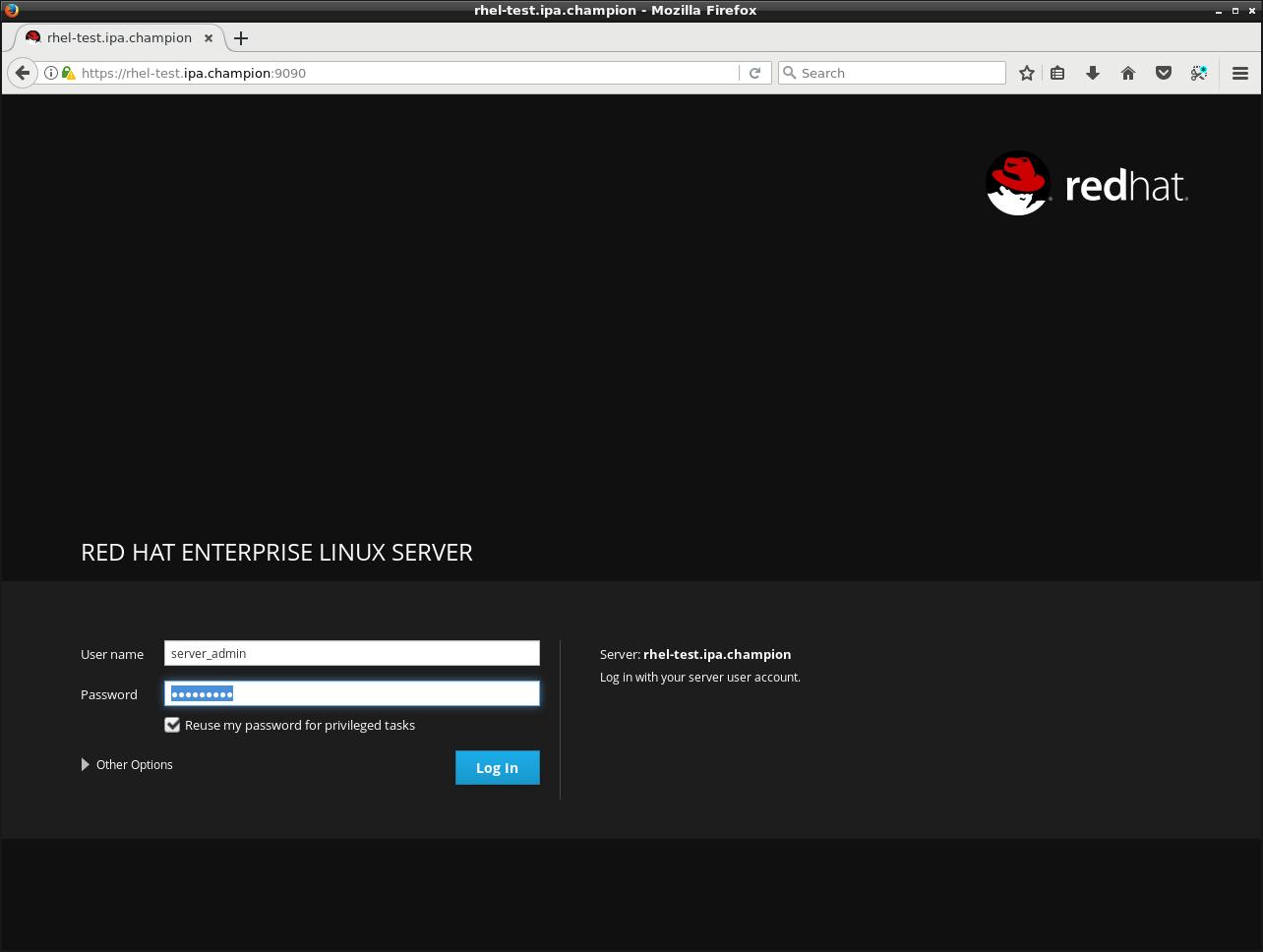1263x952 pixels.
Task: Click the User name input field
Action: click(351, 653)
